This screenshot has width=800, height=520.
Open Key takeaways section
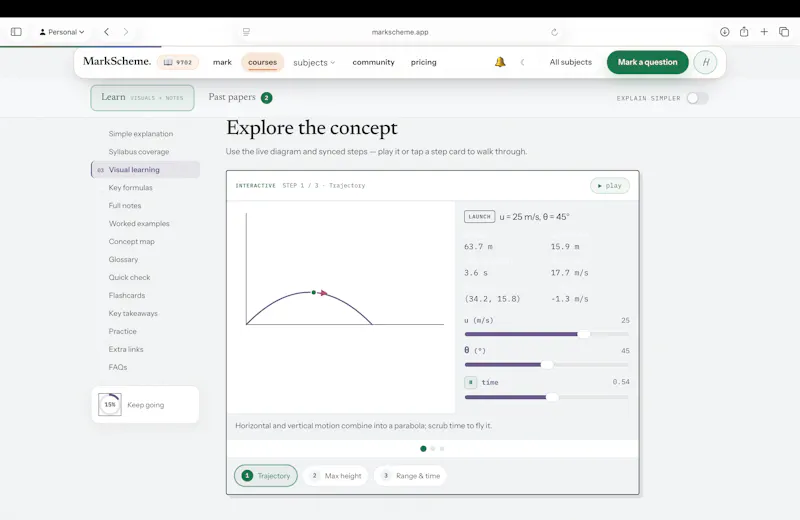(133, 313)
